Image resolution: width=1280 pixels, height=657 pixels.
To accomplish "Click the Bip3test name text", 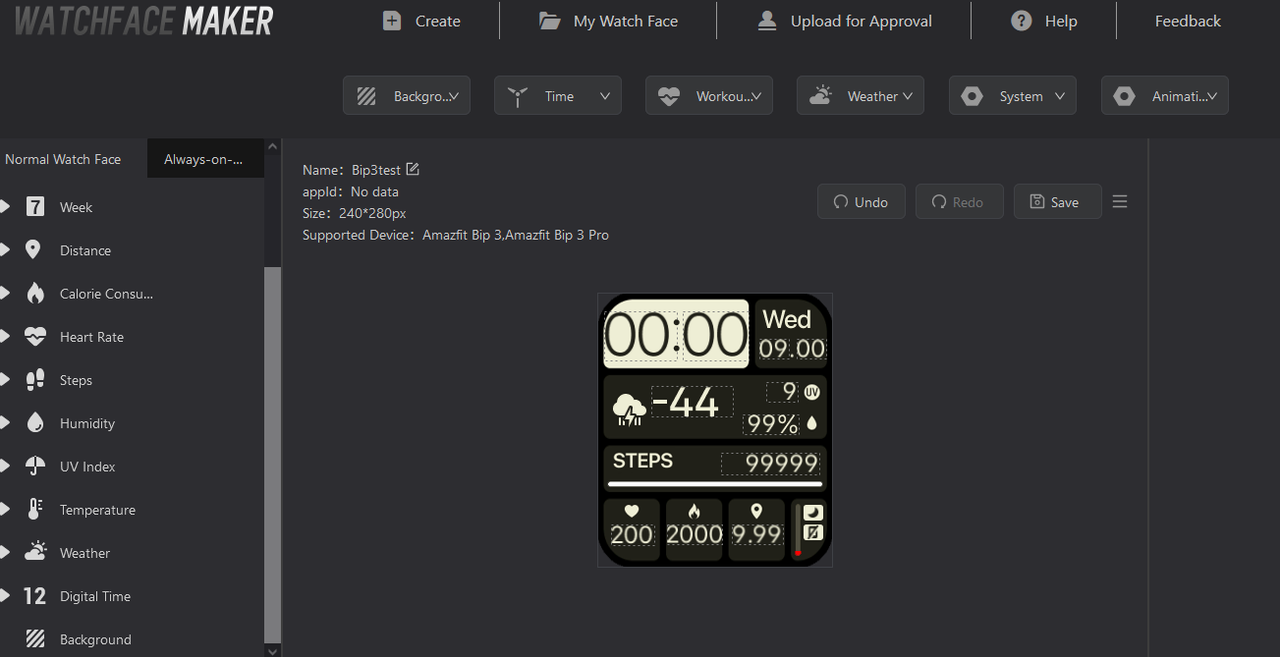I will coord(376,170).
